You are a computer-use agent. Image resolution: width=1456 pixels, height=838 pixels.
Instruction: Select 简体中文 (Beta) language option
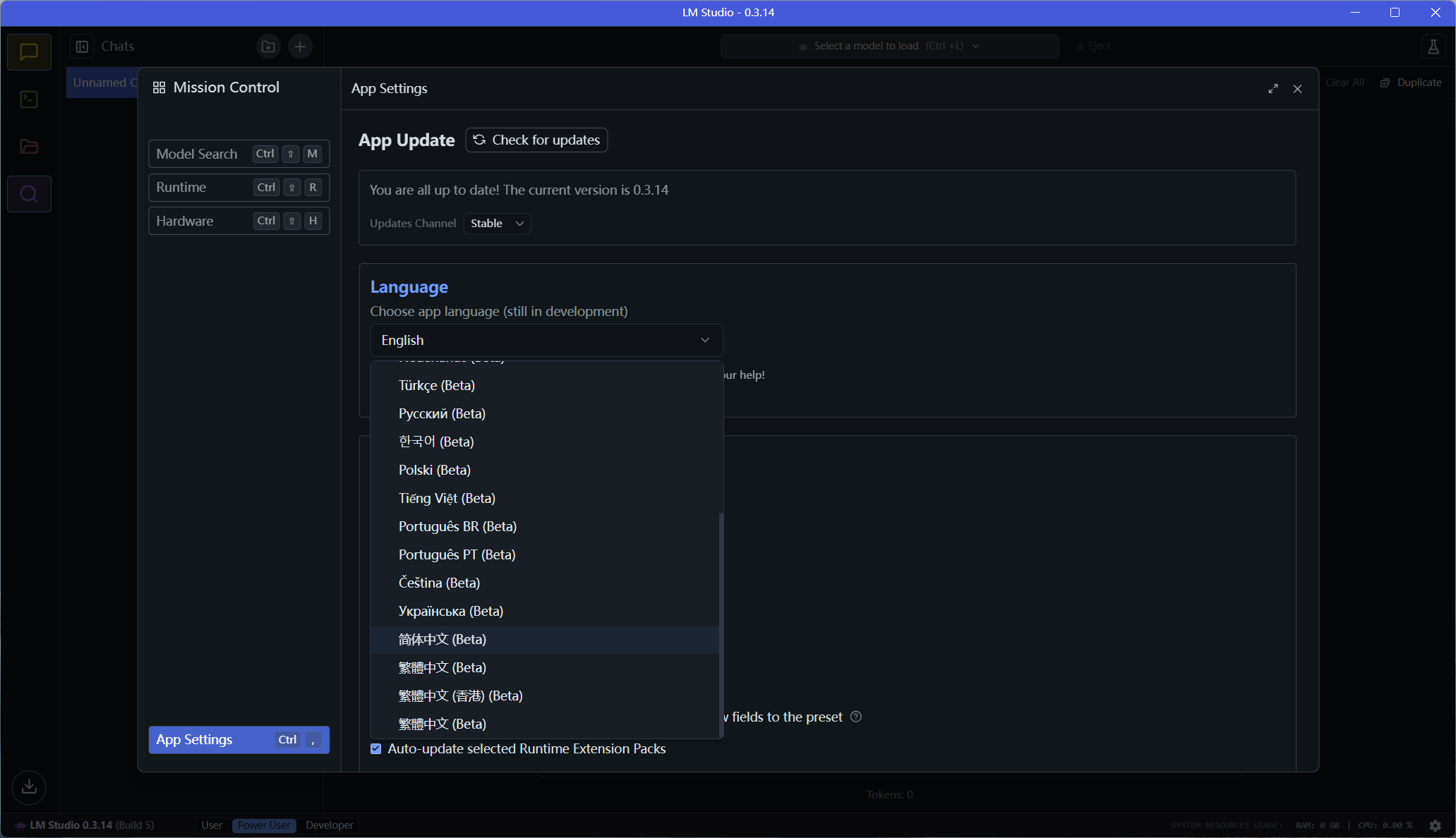[443, 640]
